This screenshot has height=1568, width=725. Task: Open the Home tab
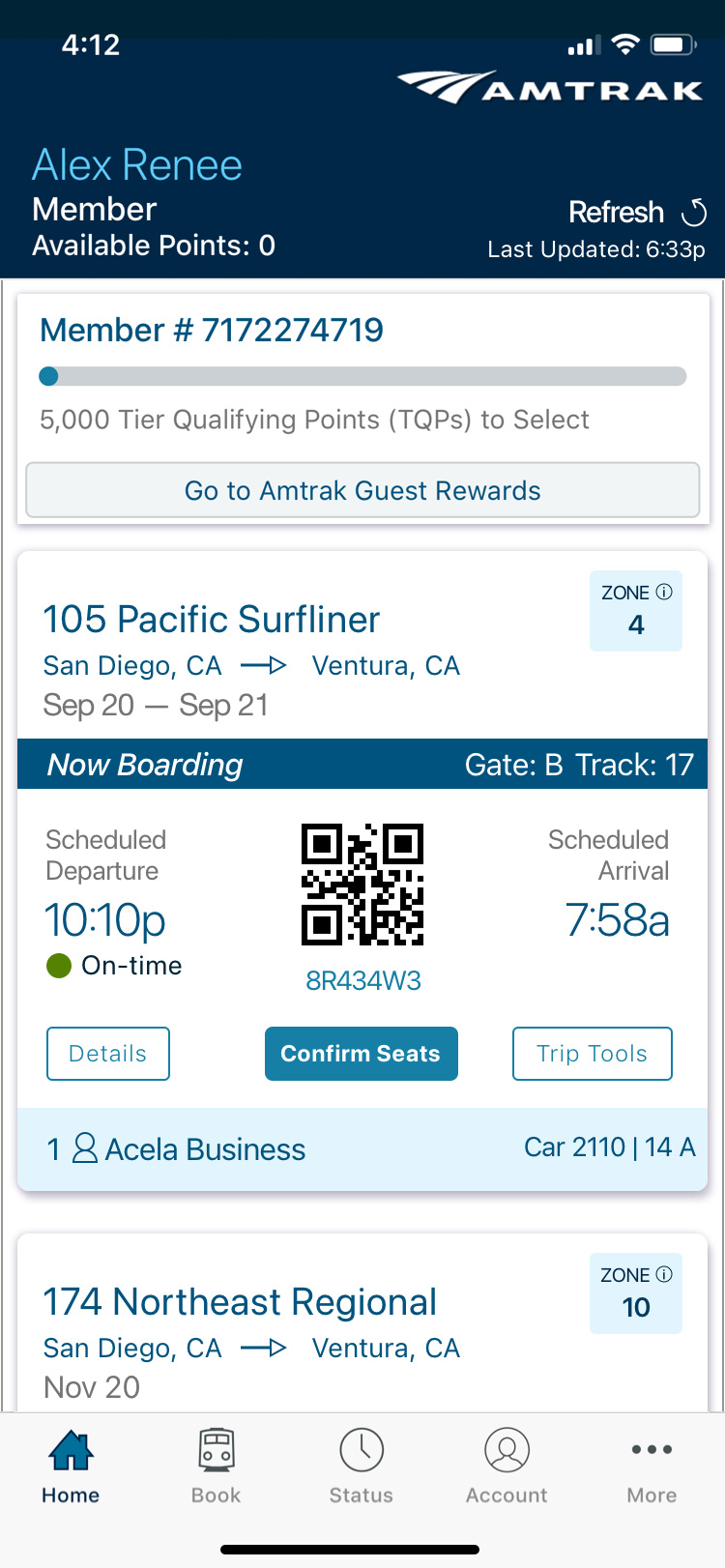pos(71,1466)
